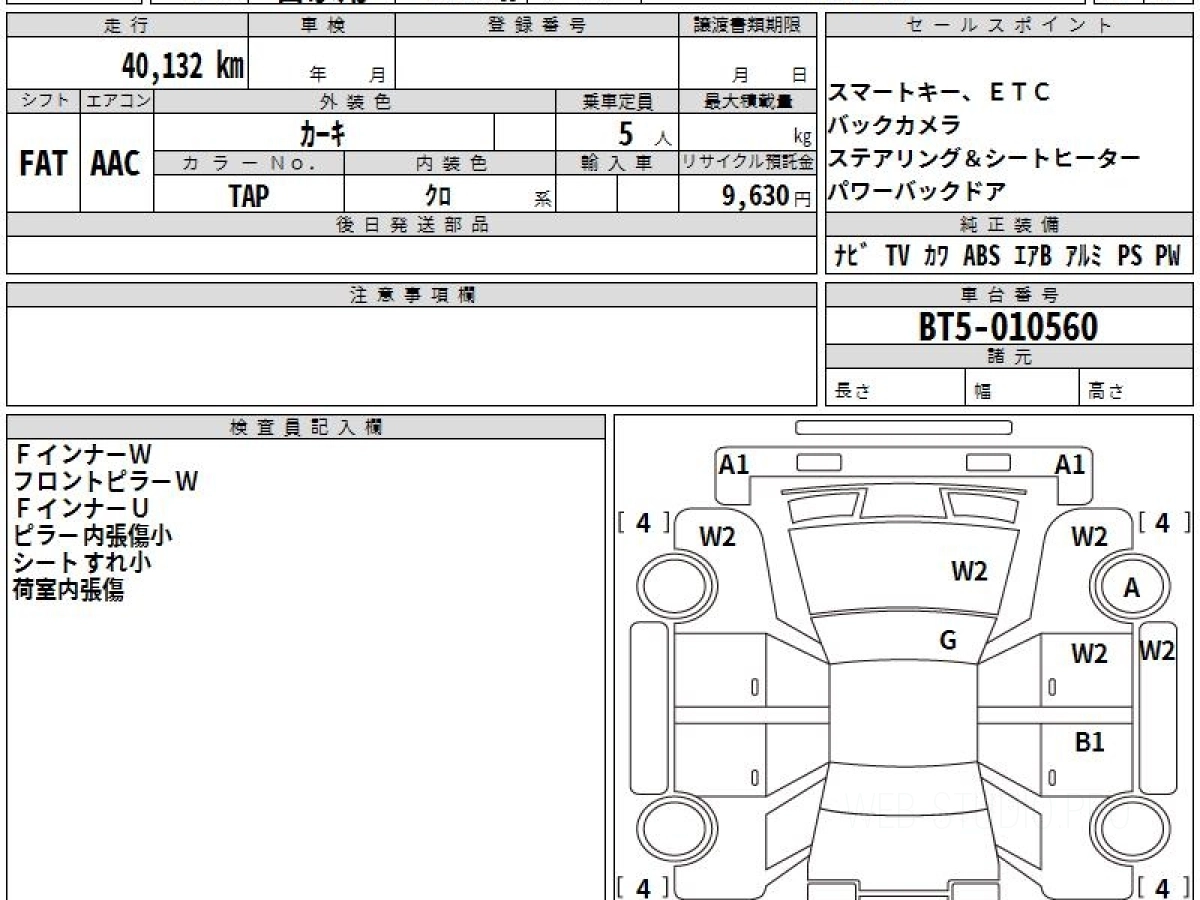Select the inspector note ＦインナーＷ
Screen dimensions: 1200x900
(83, 454)
